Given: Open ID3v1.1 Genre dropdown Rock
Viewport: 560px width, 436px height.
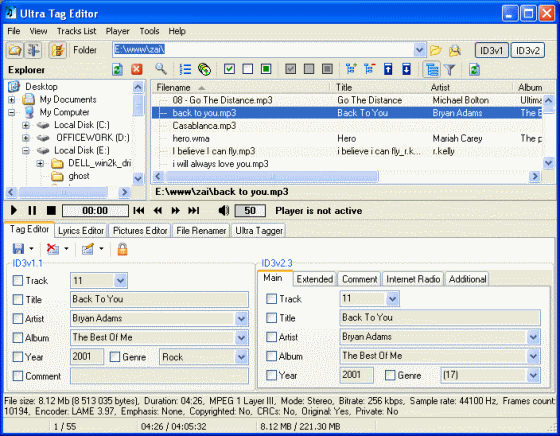Looking at the screenshot, I should (x=241, y=356).
